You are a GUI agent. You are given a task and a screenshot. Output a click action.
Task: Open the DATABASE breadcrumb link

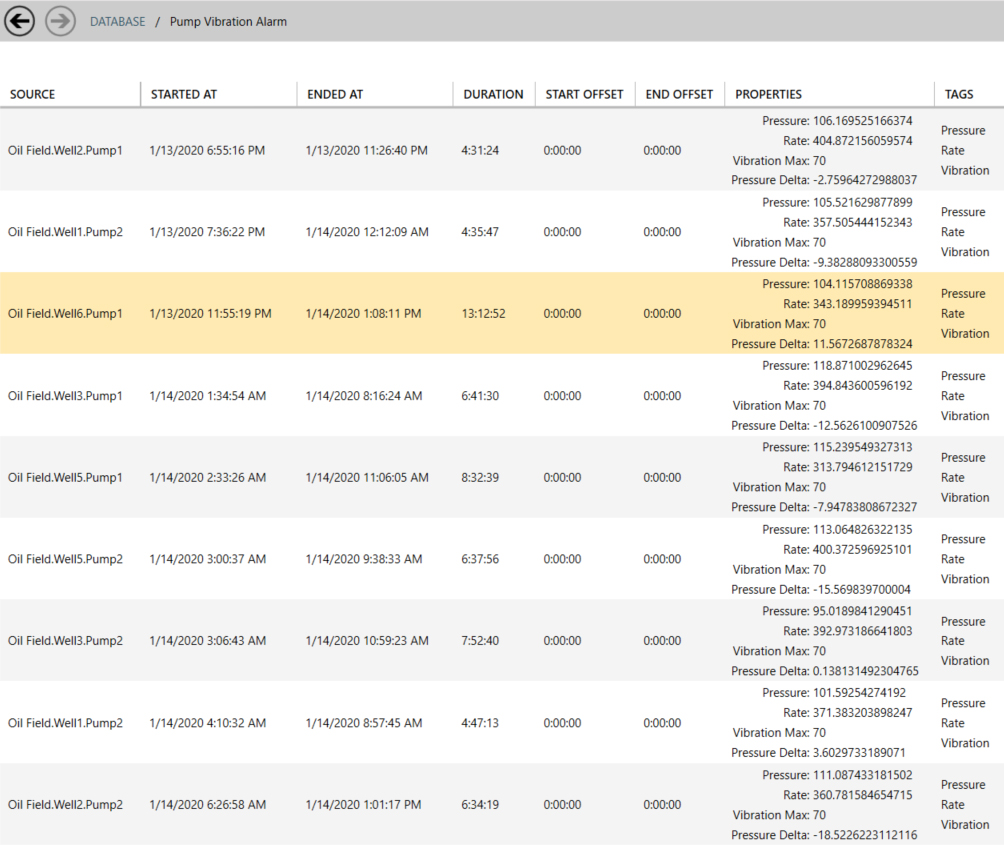coord(117,21)
